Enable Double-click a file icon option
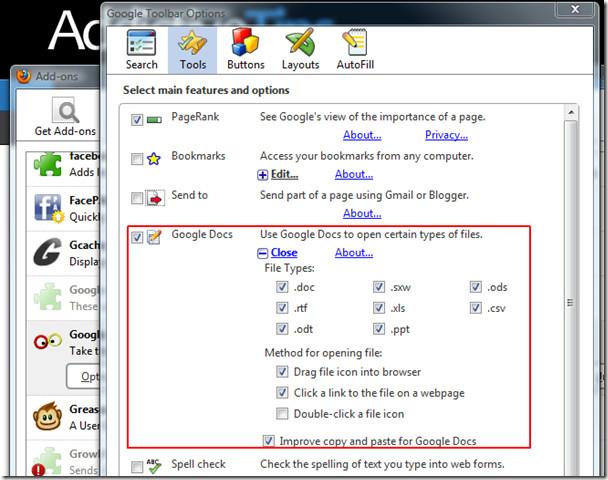 284,413
